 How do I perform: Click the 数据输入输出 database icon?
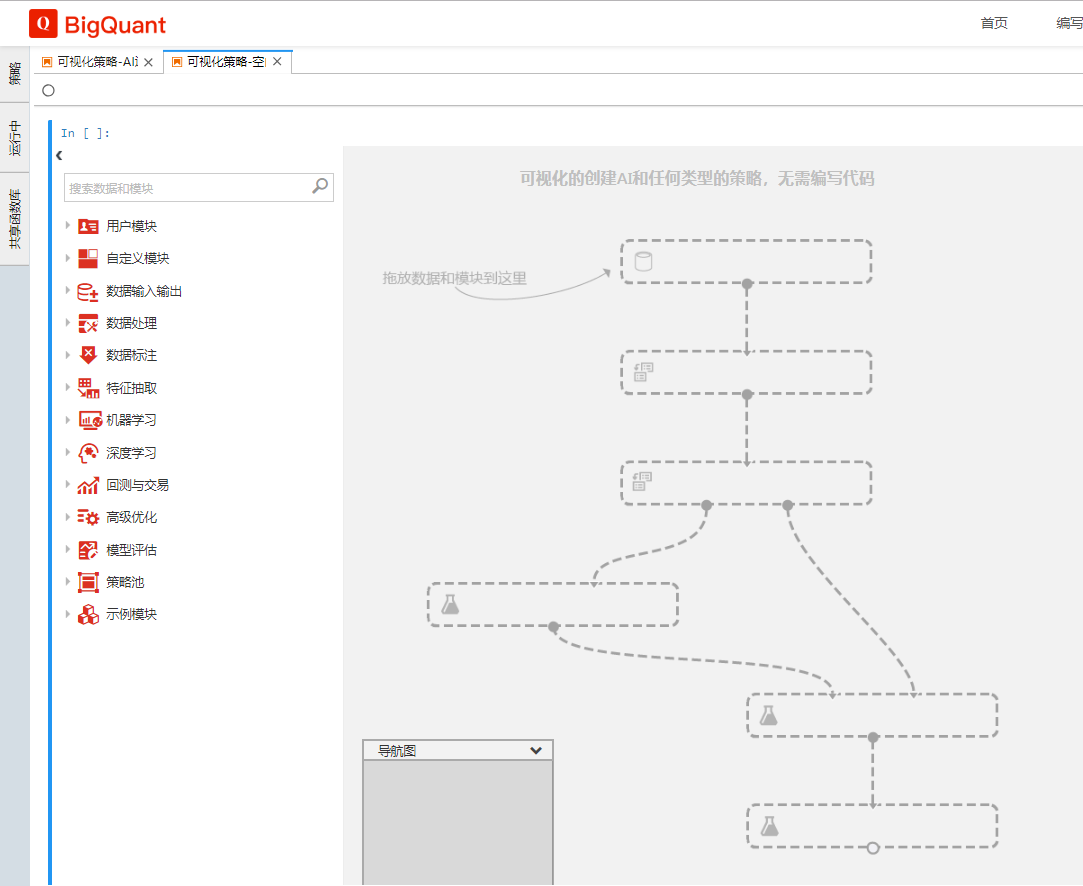coord(88,291)
